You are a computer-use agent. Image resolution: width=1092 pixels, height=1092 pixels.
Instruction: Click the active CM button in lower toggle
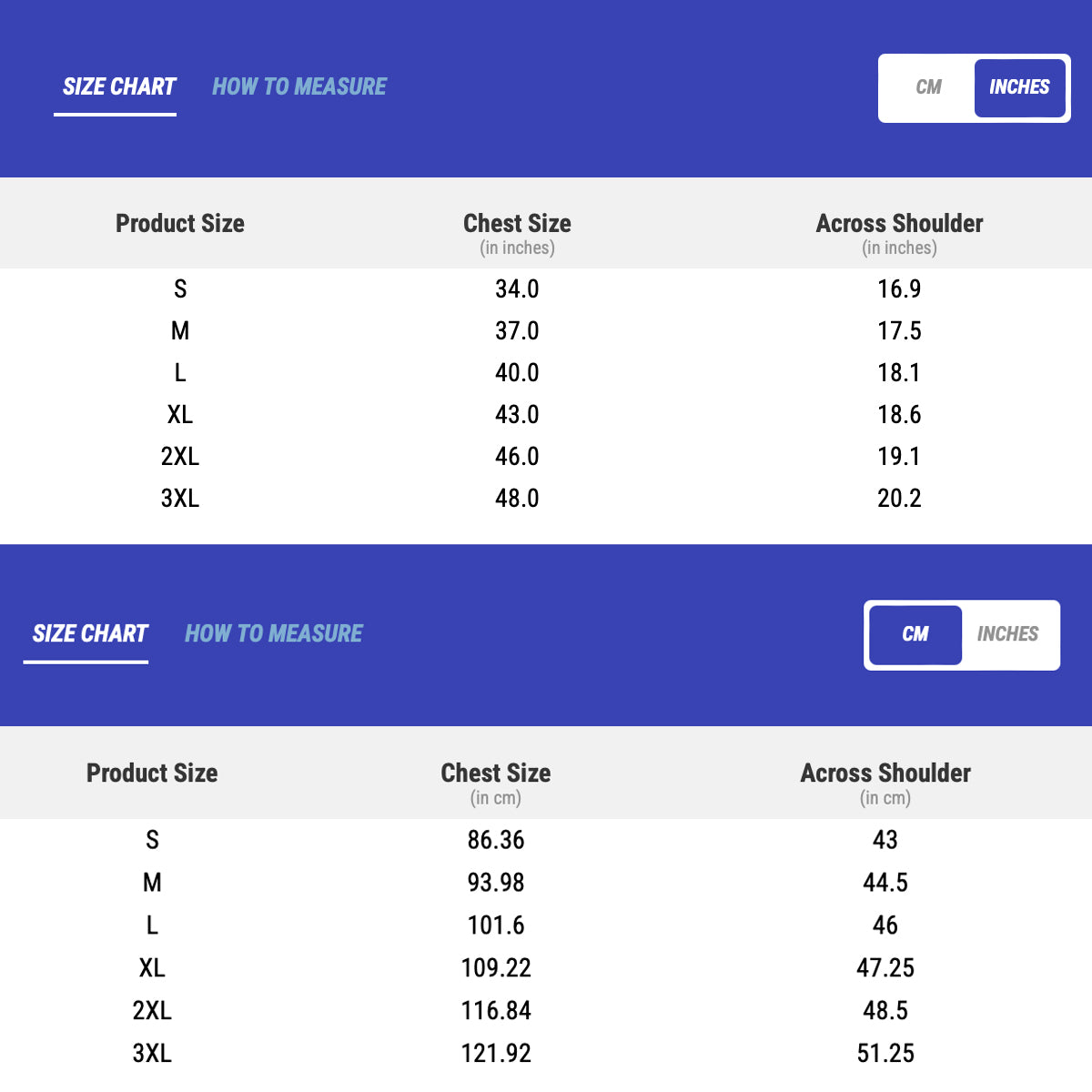(x=915, y=634)
